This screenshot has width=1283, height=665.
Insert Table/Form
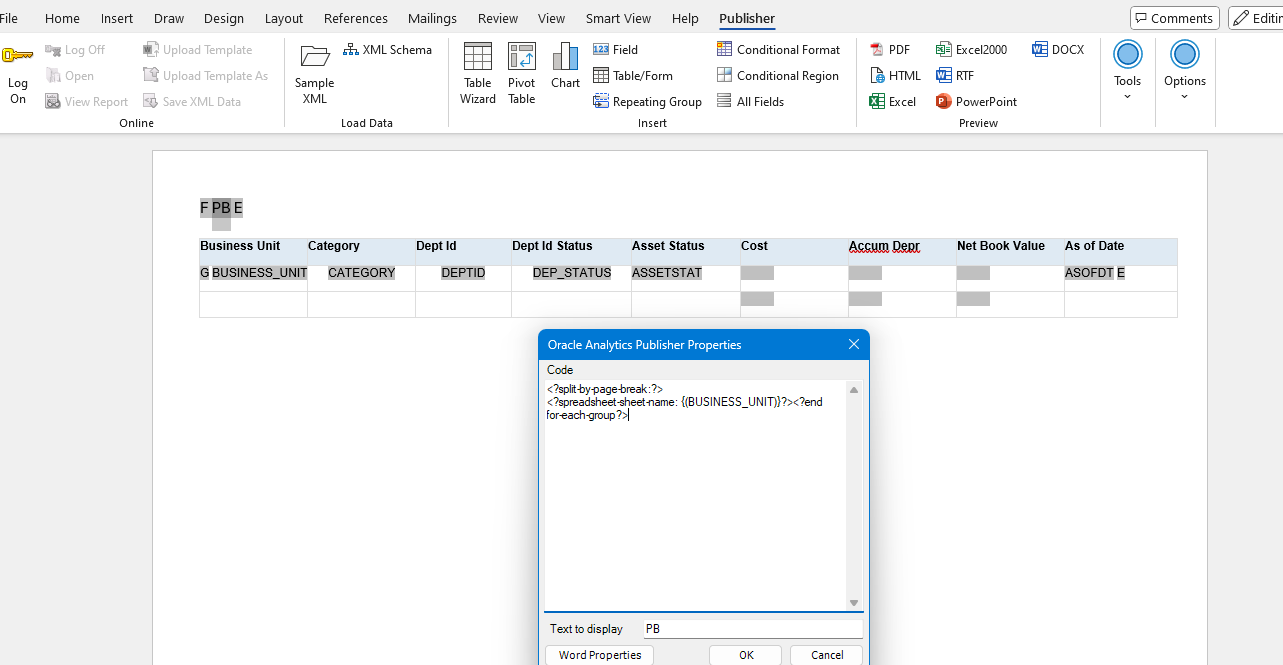coord(633,76)
